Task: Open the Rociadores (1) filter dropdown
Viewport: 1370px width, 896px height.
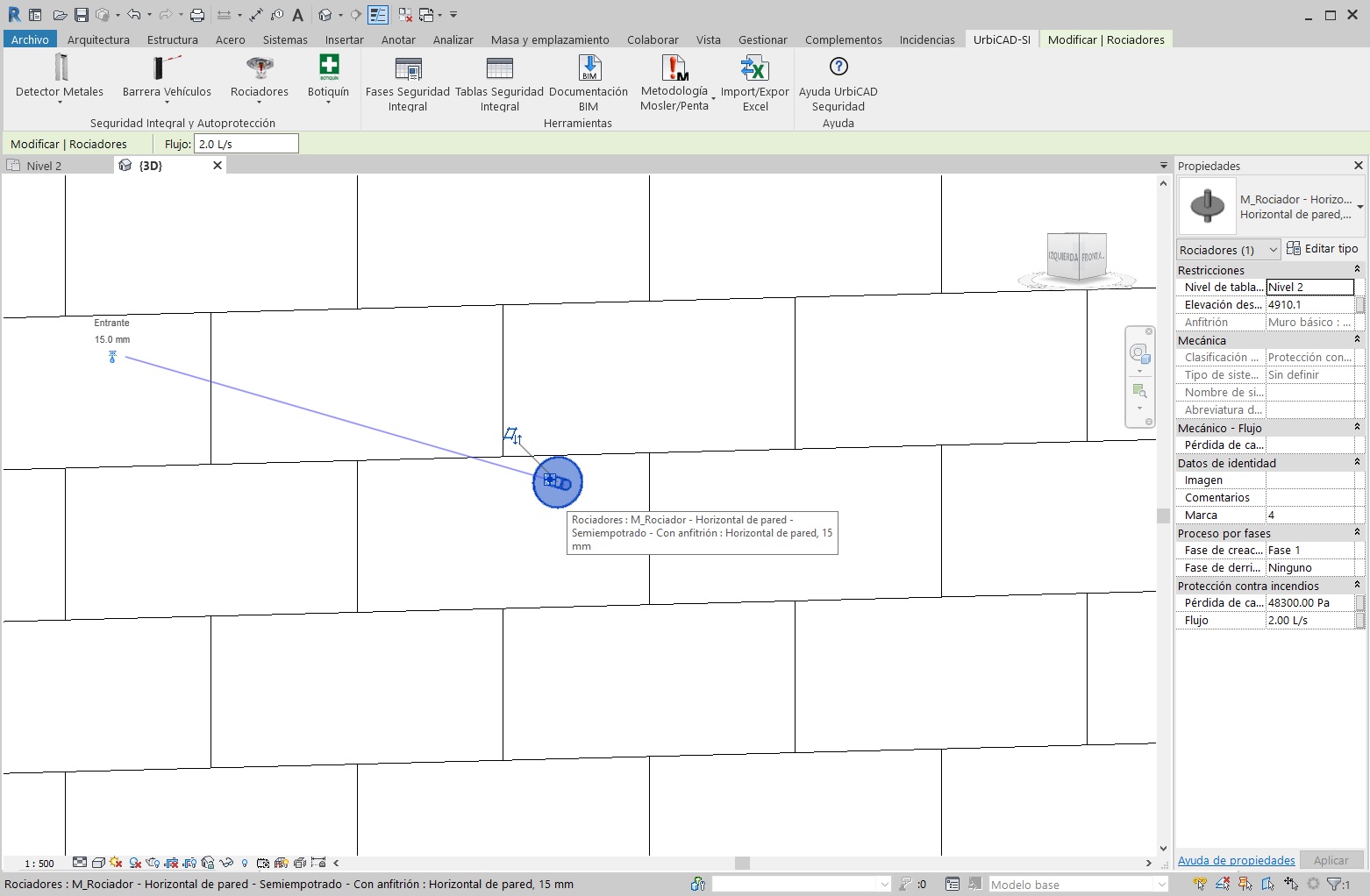Action: click(1228, 250)
